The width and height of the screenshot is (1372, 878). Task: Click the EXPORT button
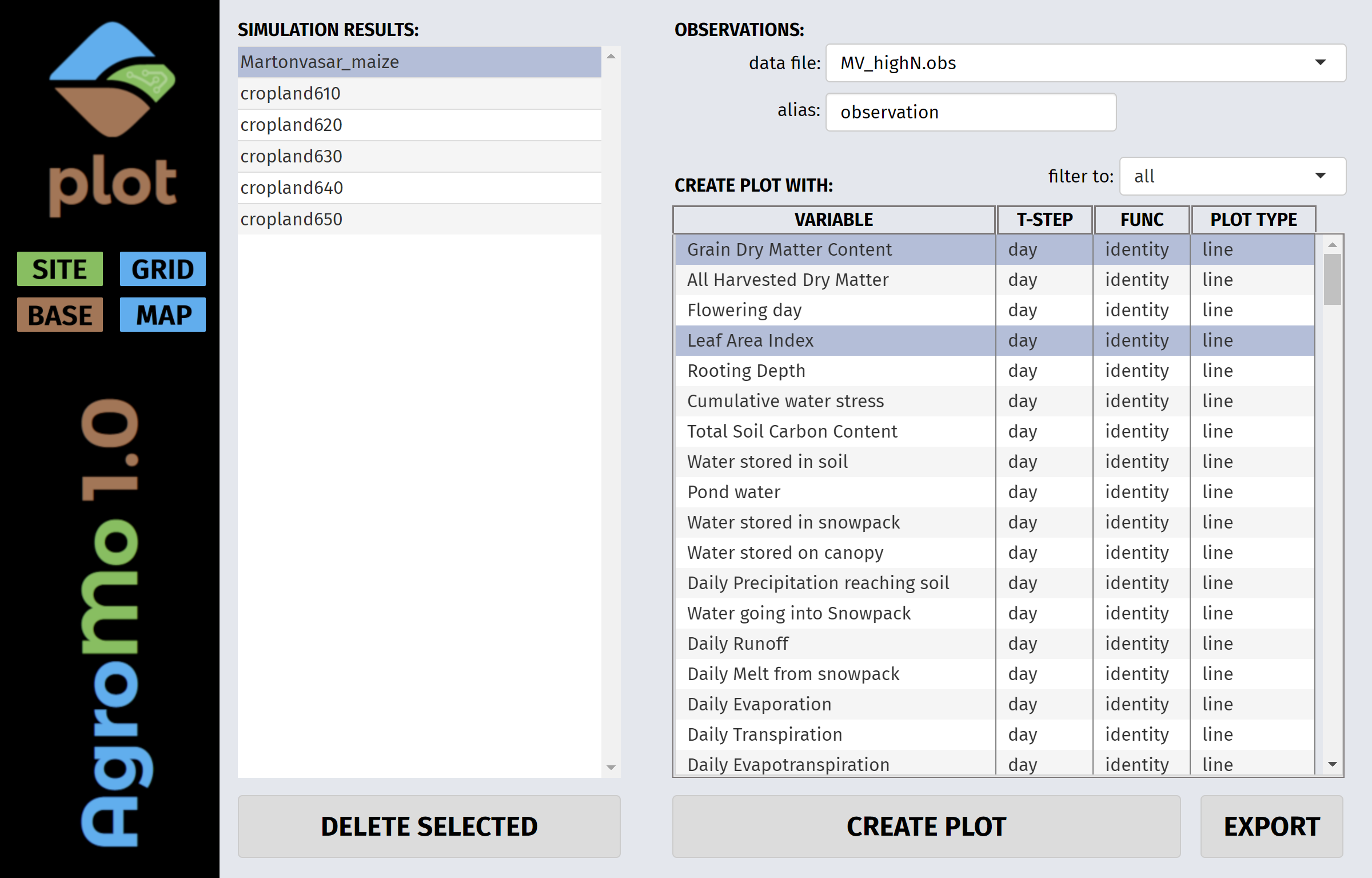pyautogui.click(x=1271, y=826)
